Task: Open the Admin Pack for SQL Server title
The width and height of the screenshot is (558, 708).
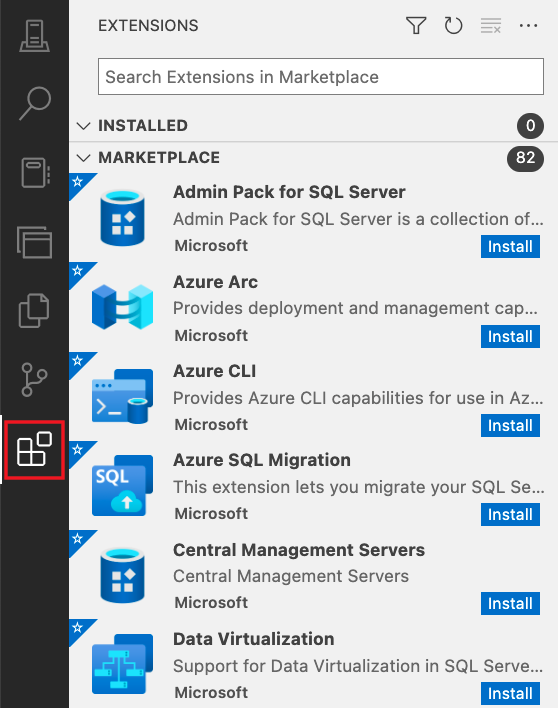Action: [289, 192]
